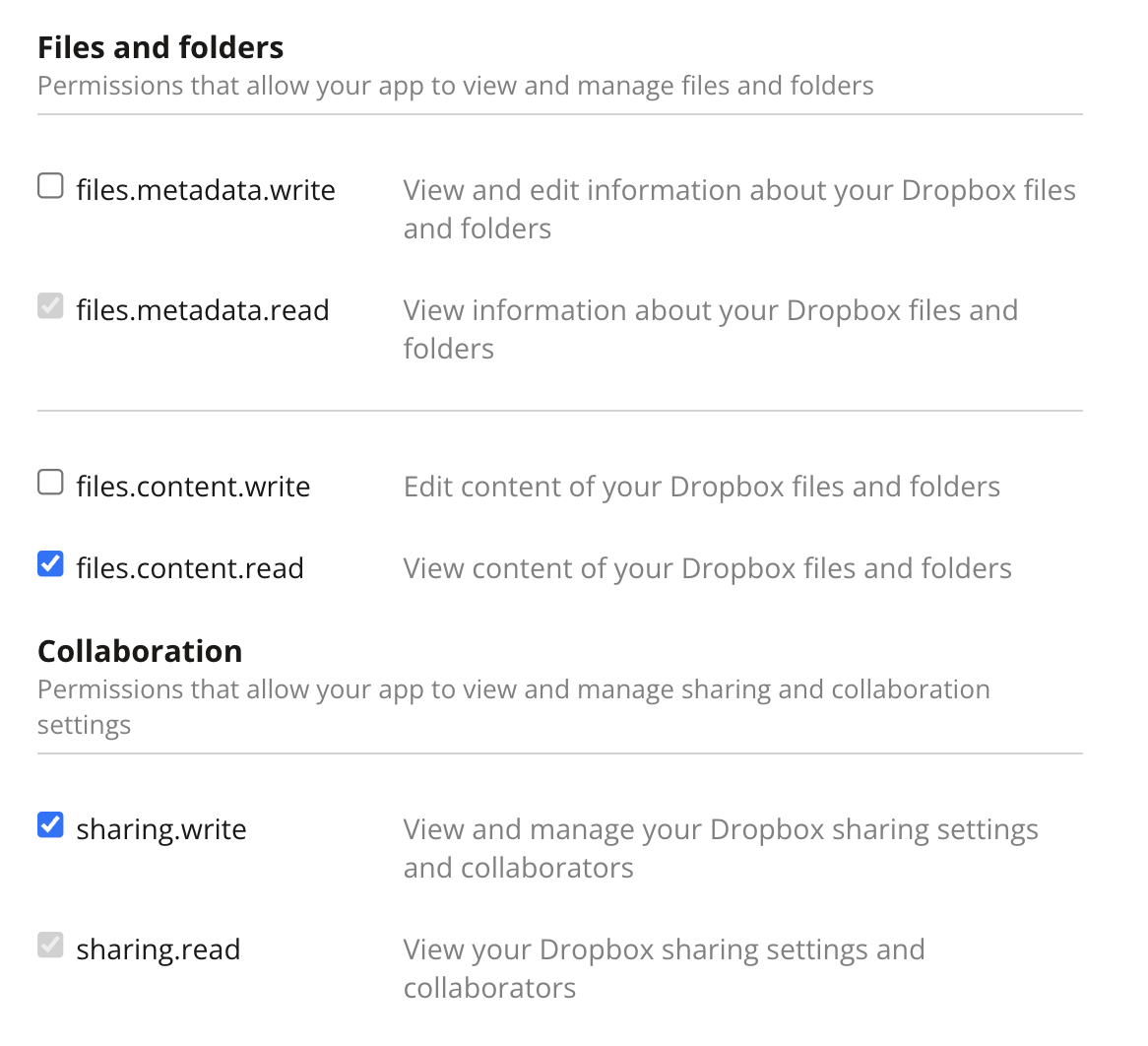Image resolution: width=1148 pixels, height=1046 pixels.
Task: Click the grayed-out sharing.read checkbox
Action: click(x=49, y=945)
